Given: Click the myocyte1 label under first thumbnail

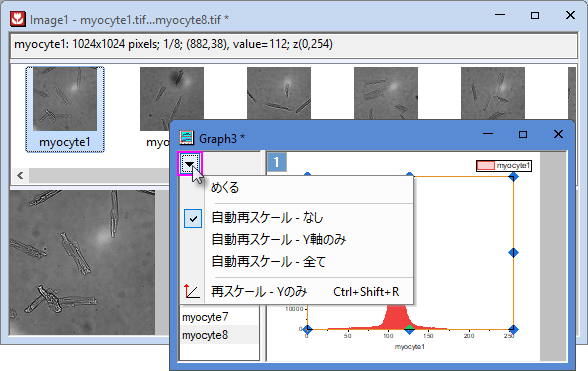Looking at the screenshot, I should click(65, 142).
